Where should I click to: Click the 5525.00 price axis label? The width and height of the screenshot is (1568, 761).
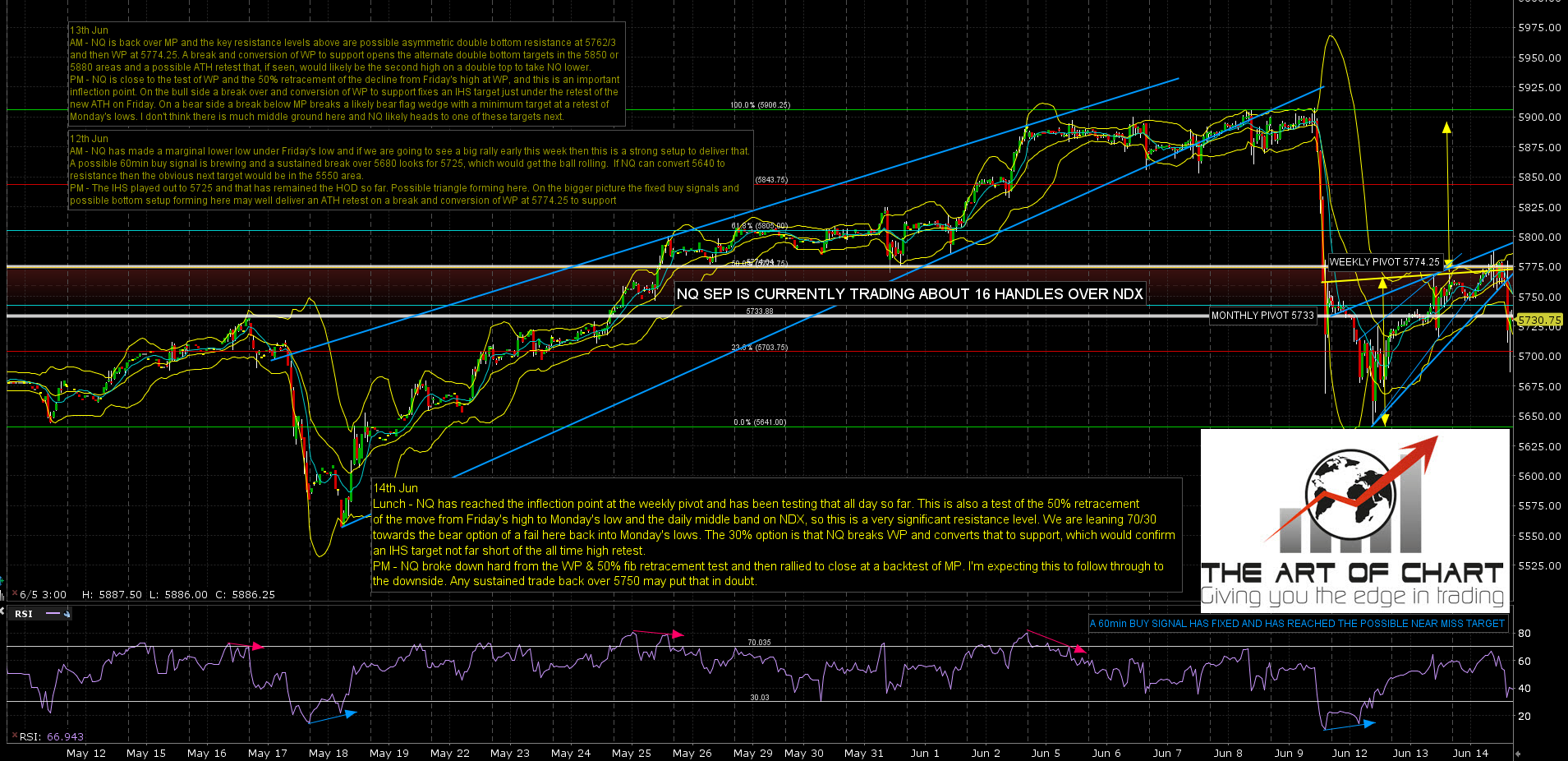pyautogui.click(x=1539, y=566)
